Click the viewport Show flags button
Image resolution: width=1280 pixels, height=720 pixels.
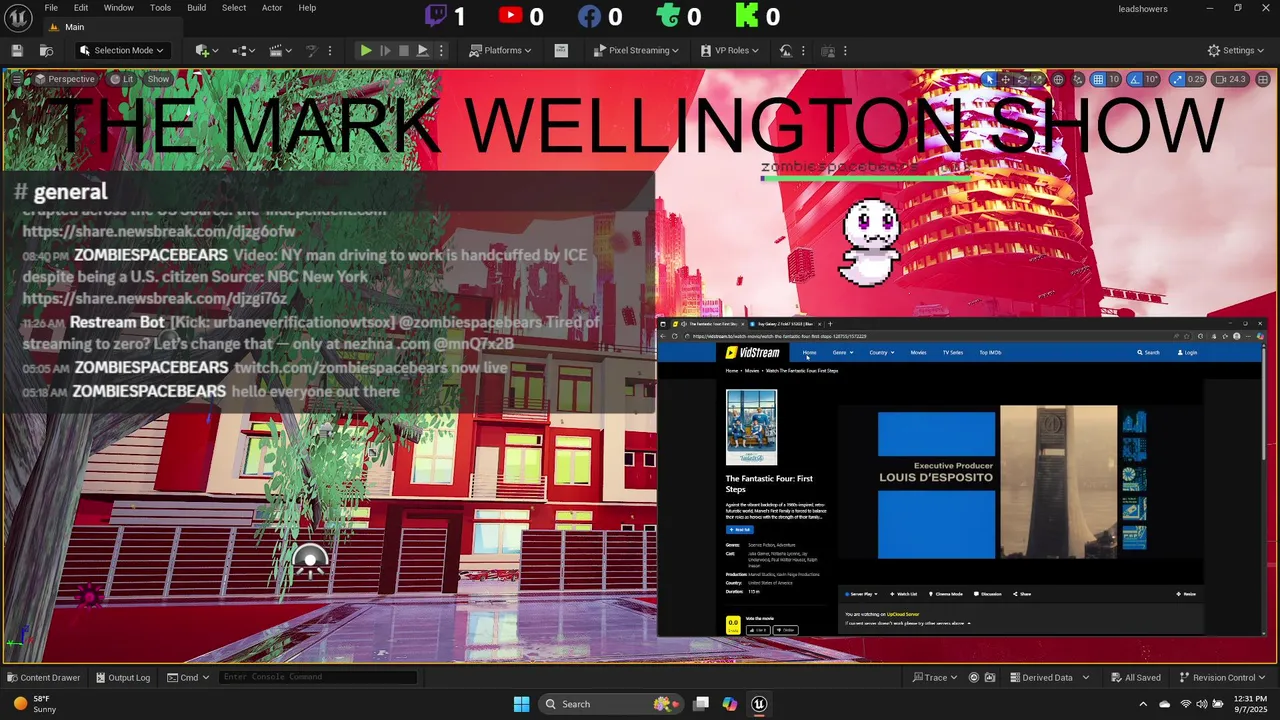tap(158, 79)
